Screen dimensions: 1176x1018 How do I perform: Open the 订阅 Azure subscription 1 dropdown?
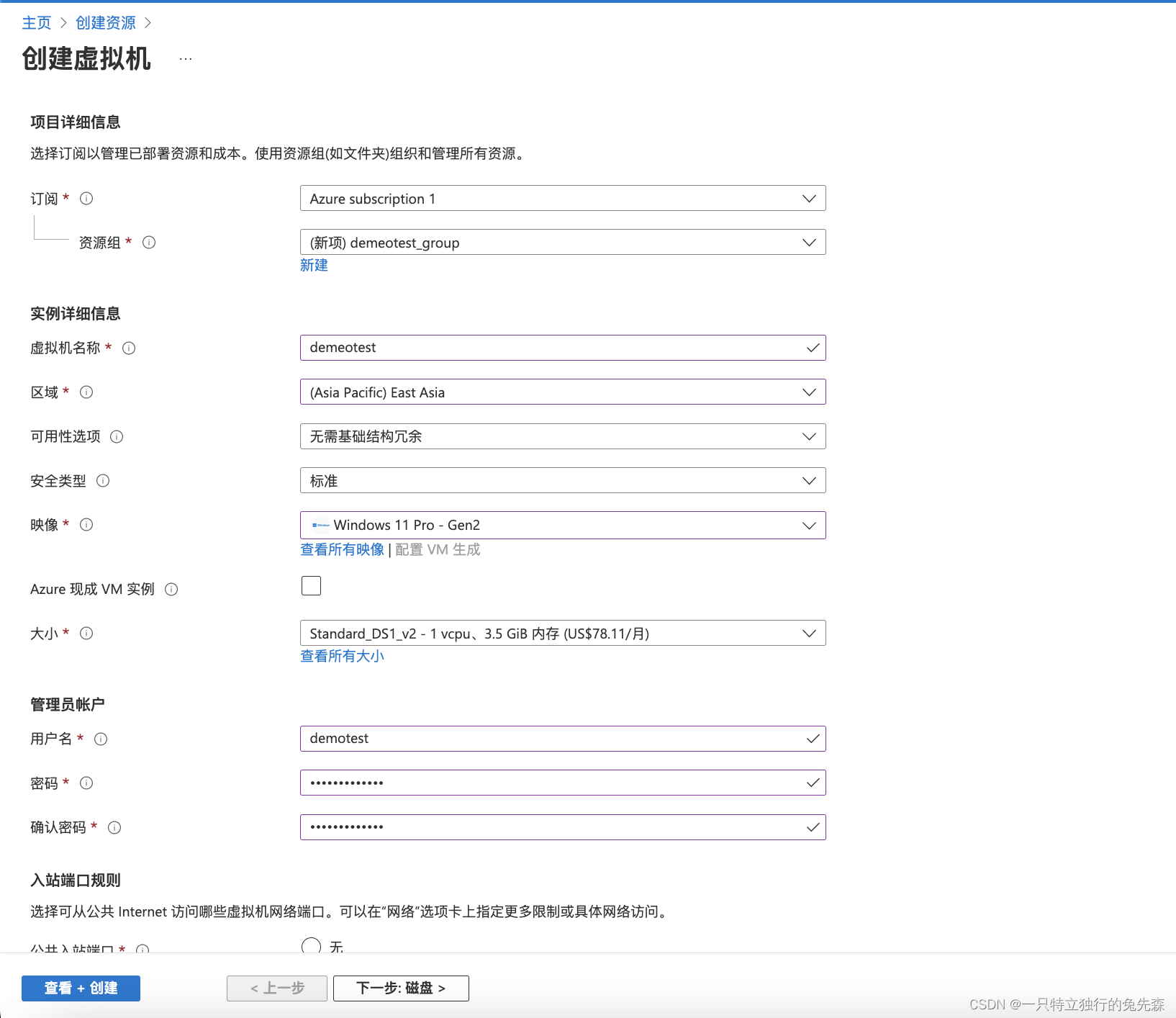(563, 199)
